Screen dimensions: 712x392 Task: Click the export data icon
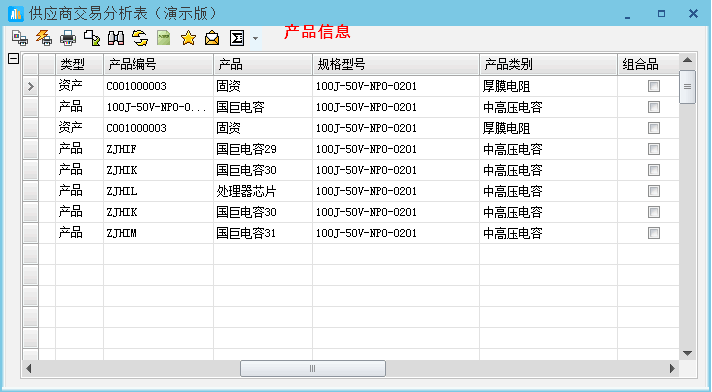coord(92,38)
